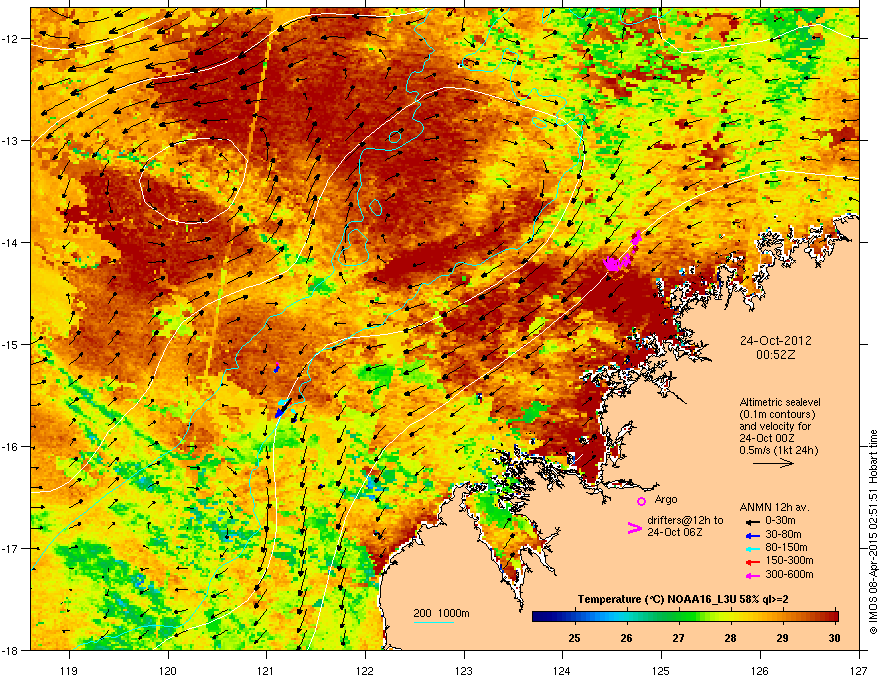The image size is (880, 680).
Task: Click the latitude axis label -18
Action: 10,650
